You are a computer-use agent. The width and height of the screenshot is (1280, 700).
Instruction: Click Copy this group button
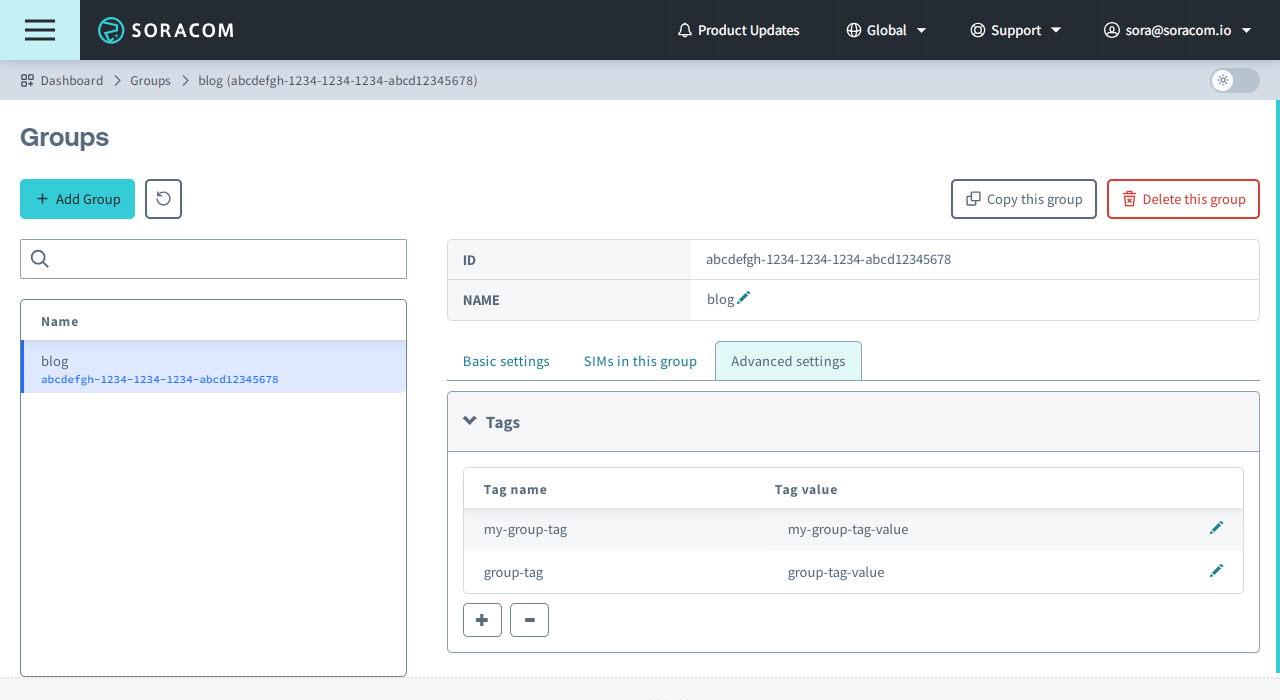(x=1023, y=199)
